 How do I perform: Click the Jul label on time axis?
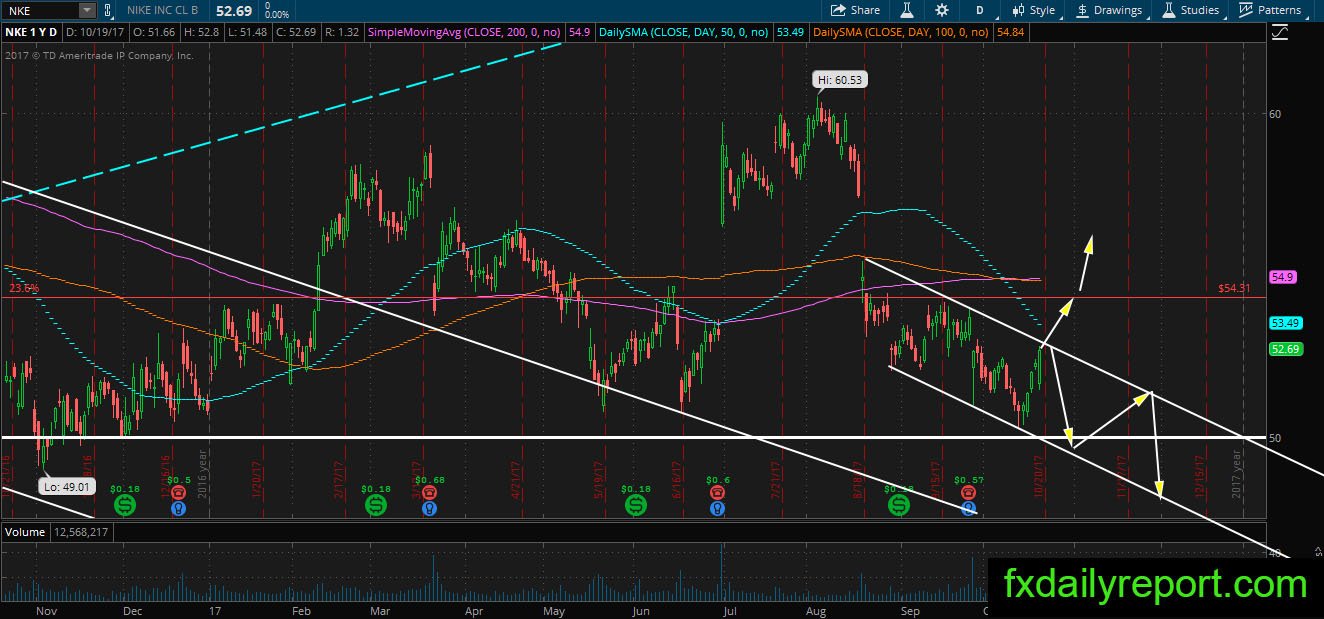click(x=729, y=610)
